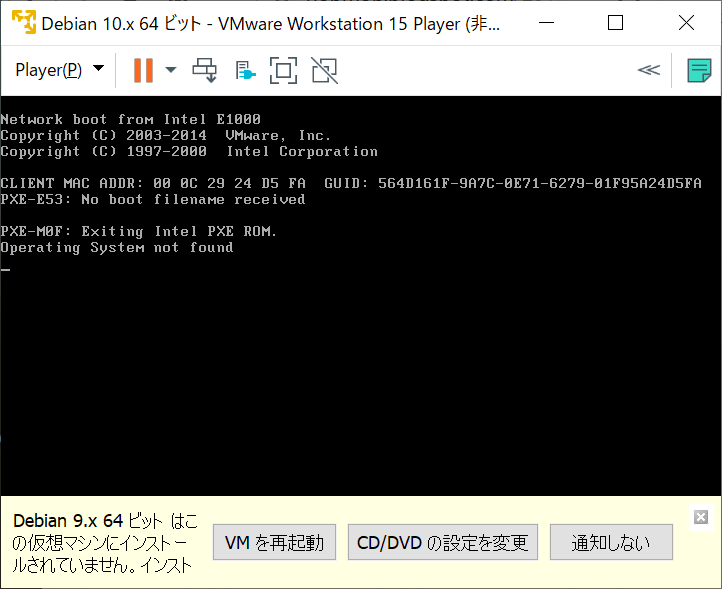722x589 pixels.
Task: Click CD/DVD の設定を変更 button
Action: pos(443,542)
